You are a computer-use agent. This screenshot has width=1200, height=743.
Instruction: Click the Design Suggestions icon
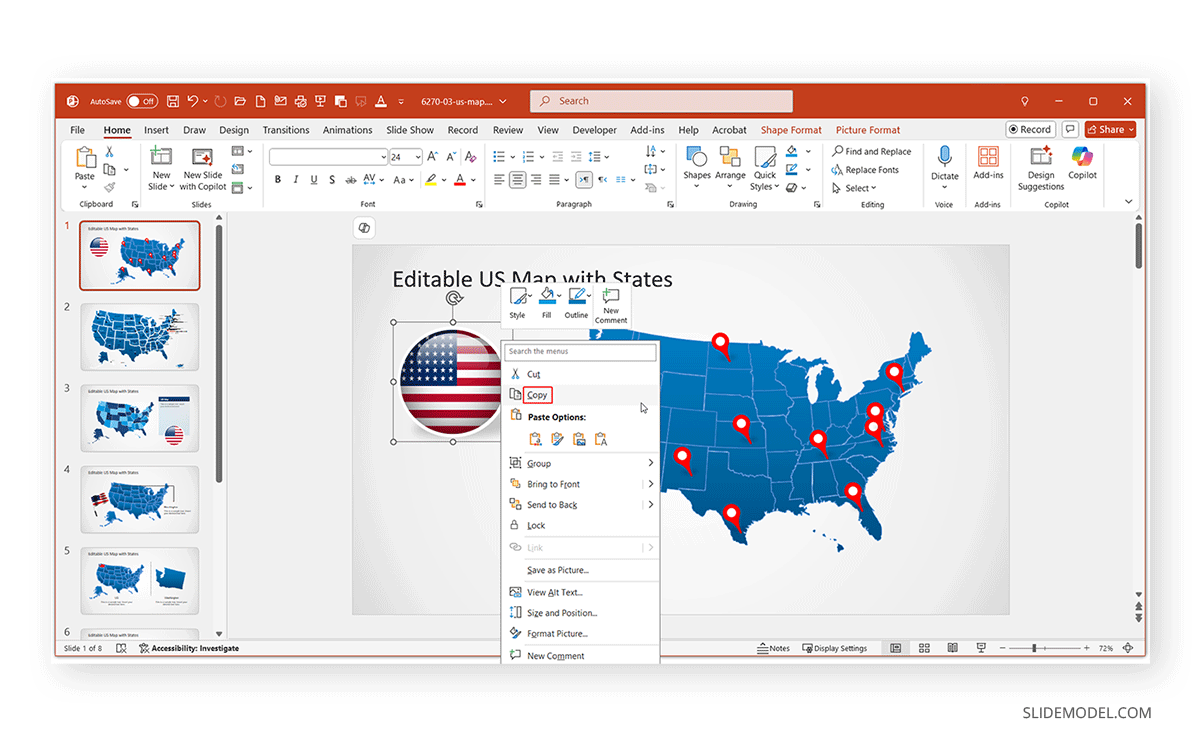[1041, 163]
